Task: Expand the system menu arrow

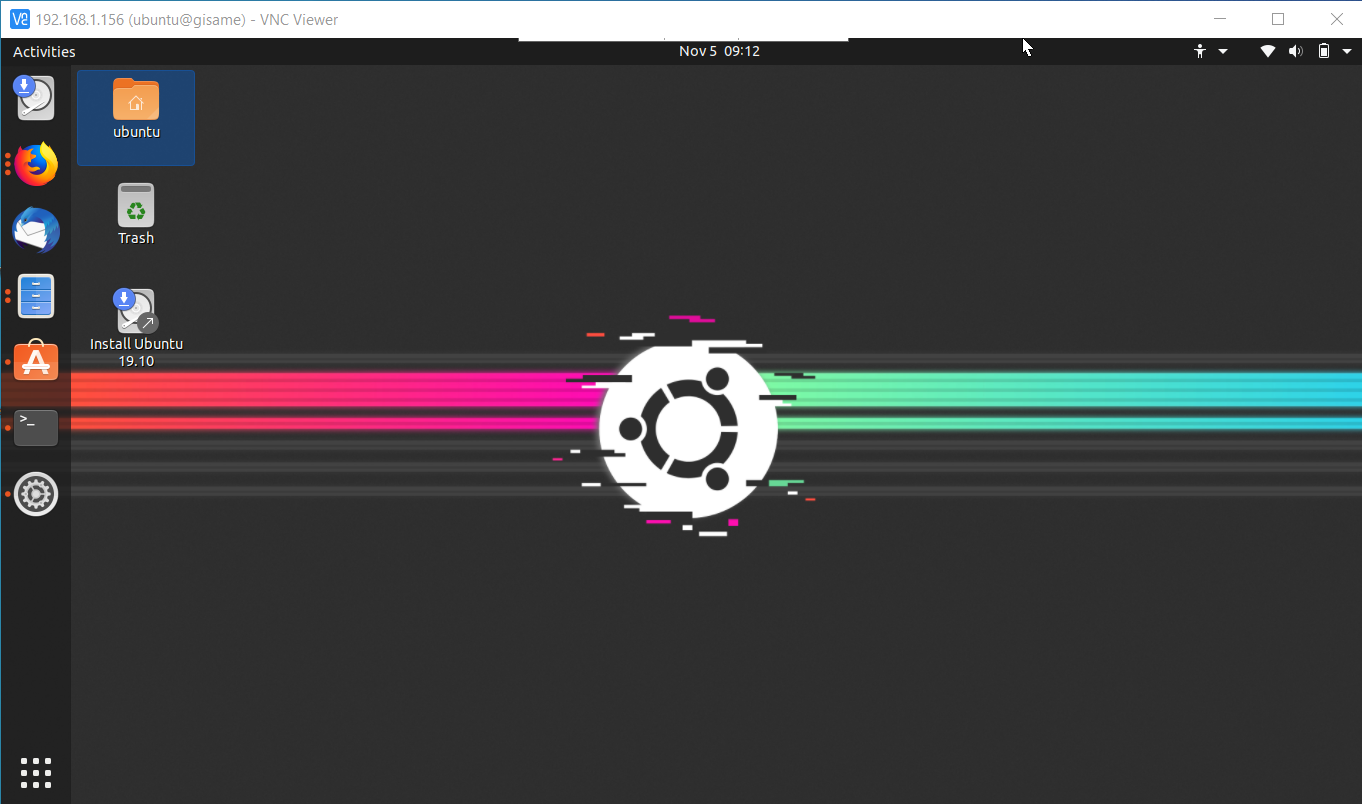Action: click(1346, 51)
